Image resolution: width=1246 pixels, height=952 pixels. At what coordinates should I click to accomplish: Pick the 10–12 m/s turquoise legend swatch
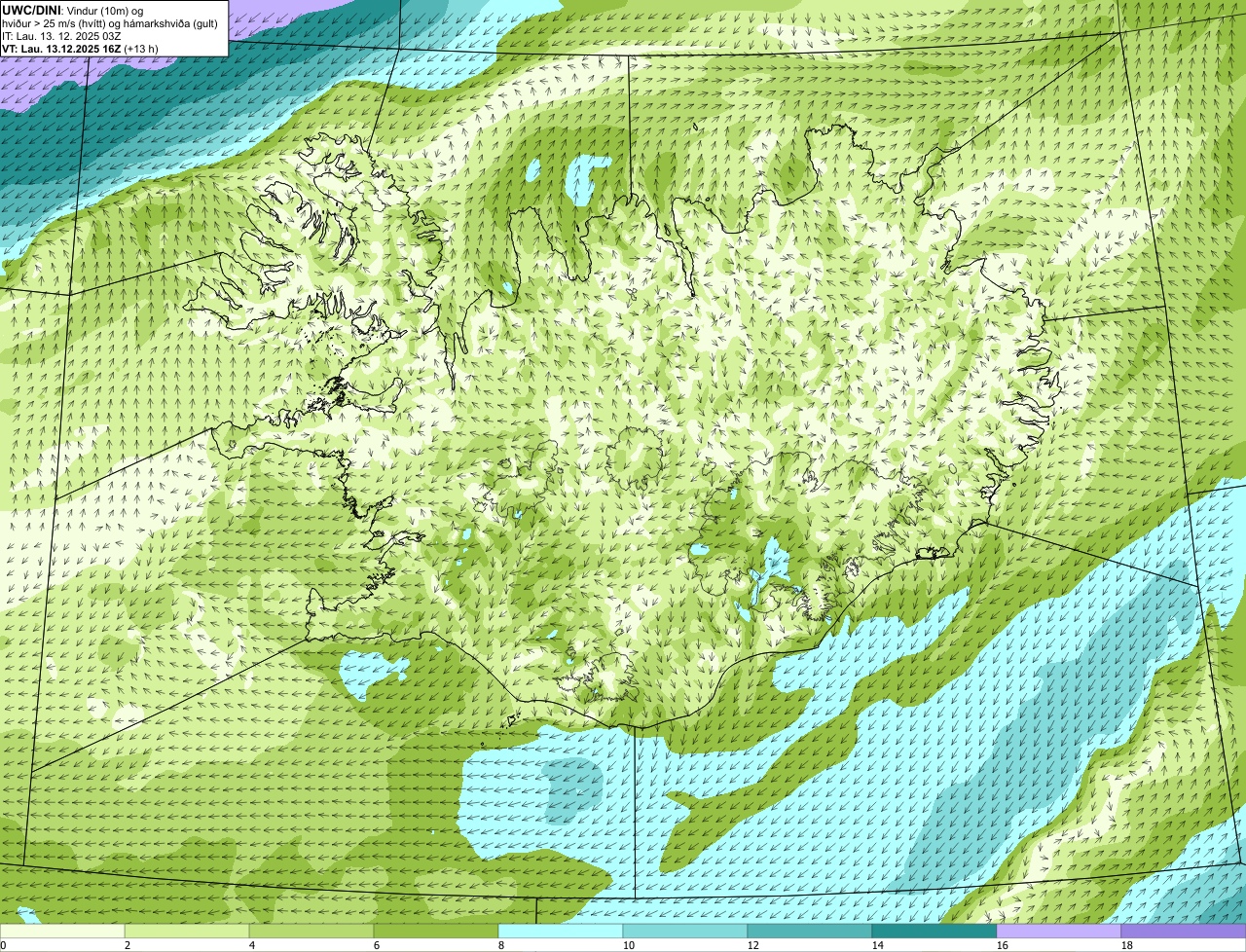pyautogui.click(x=685, y=931)
